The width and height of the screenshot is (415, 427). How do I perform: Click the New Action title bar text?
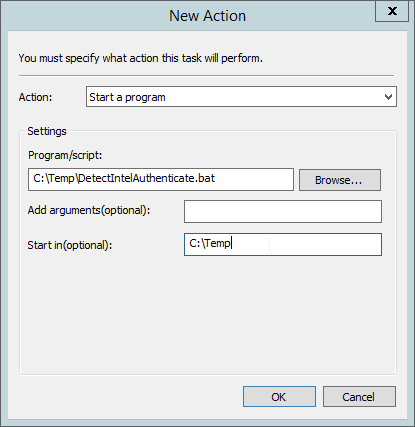[x=207, y=16]
